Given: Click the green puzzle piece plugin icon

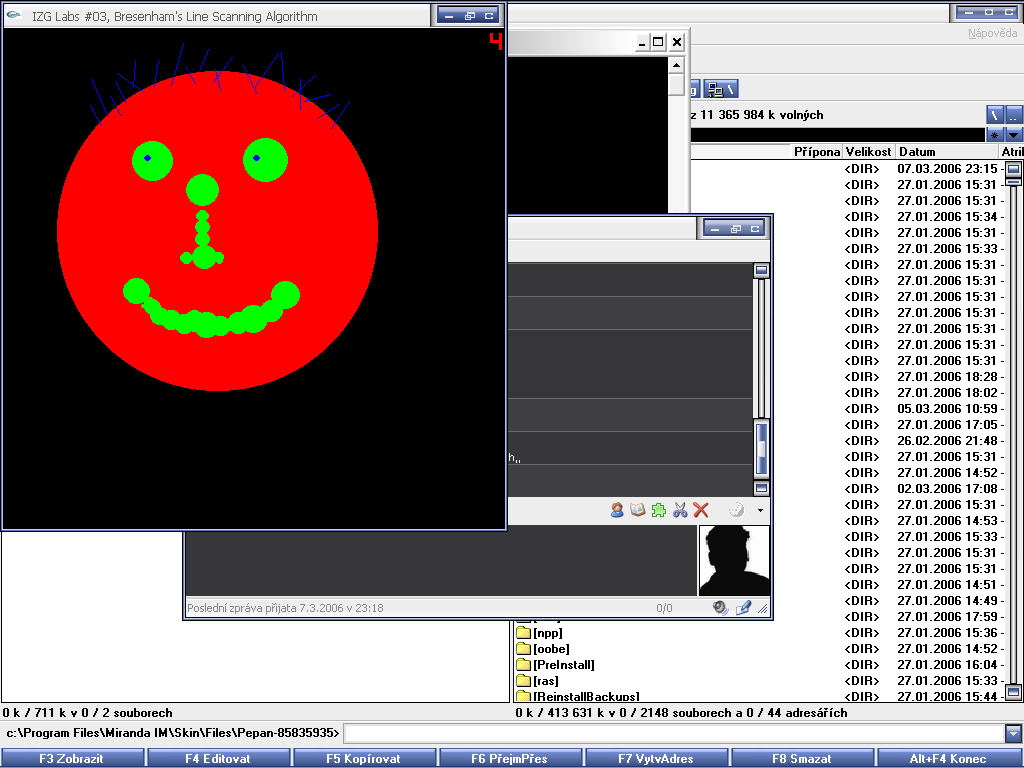Looking at the screenshot, I should tap(658, 510).
